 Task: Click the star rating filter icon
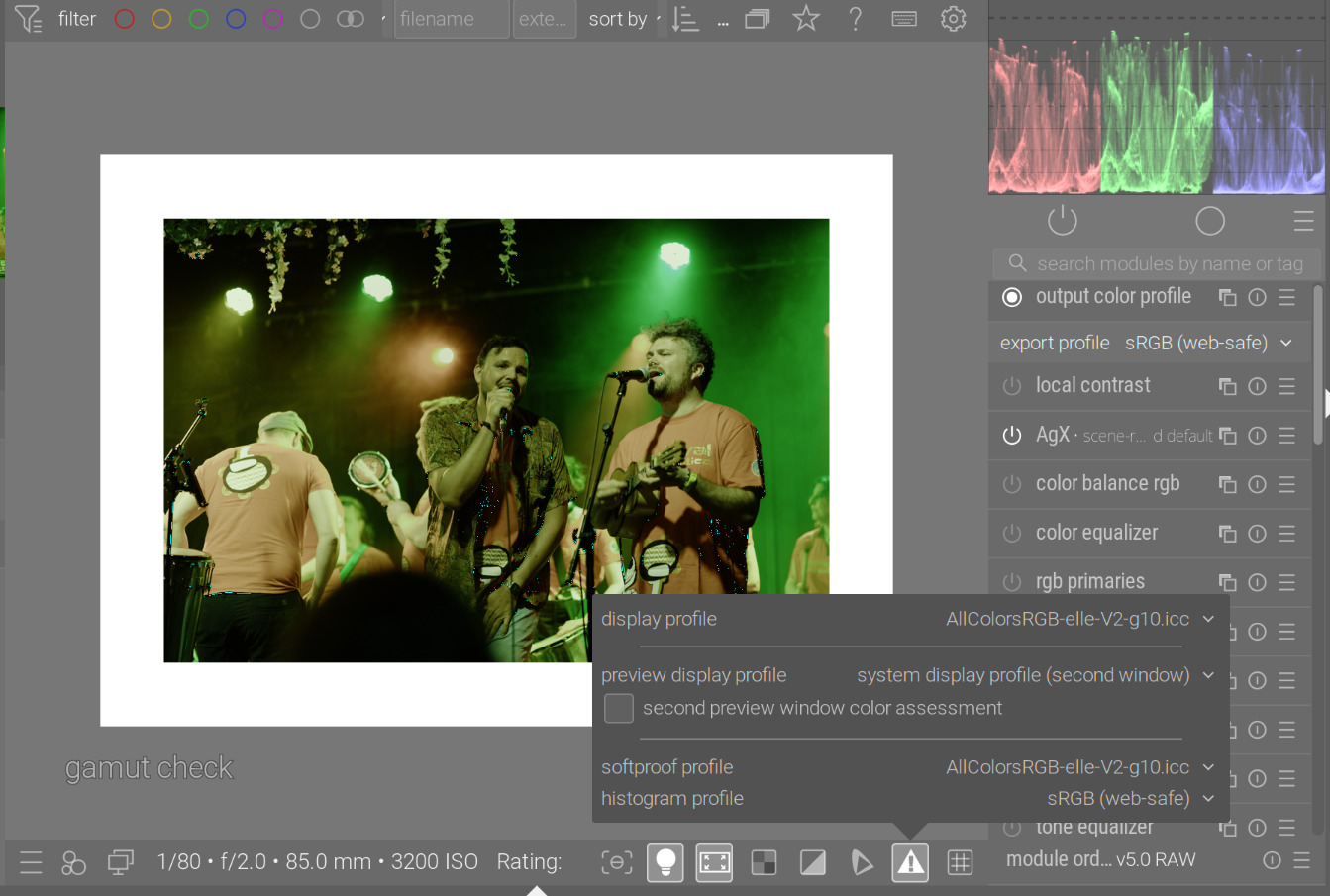pos(806,19)
